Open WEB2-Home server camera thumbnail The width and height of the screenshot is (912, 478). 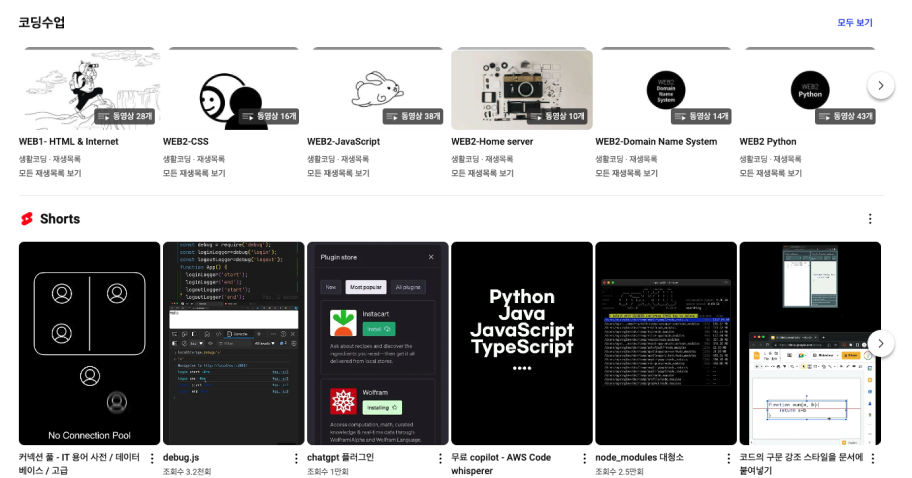pyautogui.click(x=522, y=90)
